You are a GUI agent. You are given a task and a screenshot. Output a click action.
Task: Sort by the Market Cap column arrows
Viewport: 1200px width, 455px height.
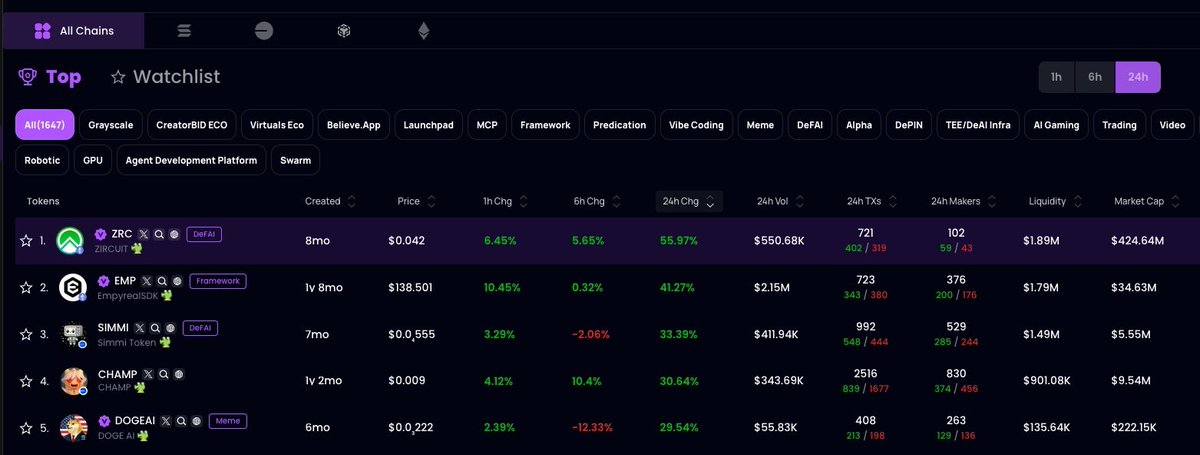pyautogui.click(x=1175, y=201)
